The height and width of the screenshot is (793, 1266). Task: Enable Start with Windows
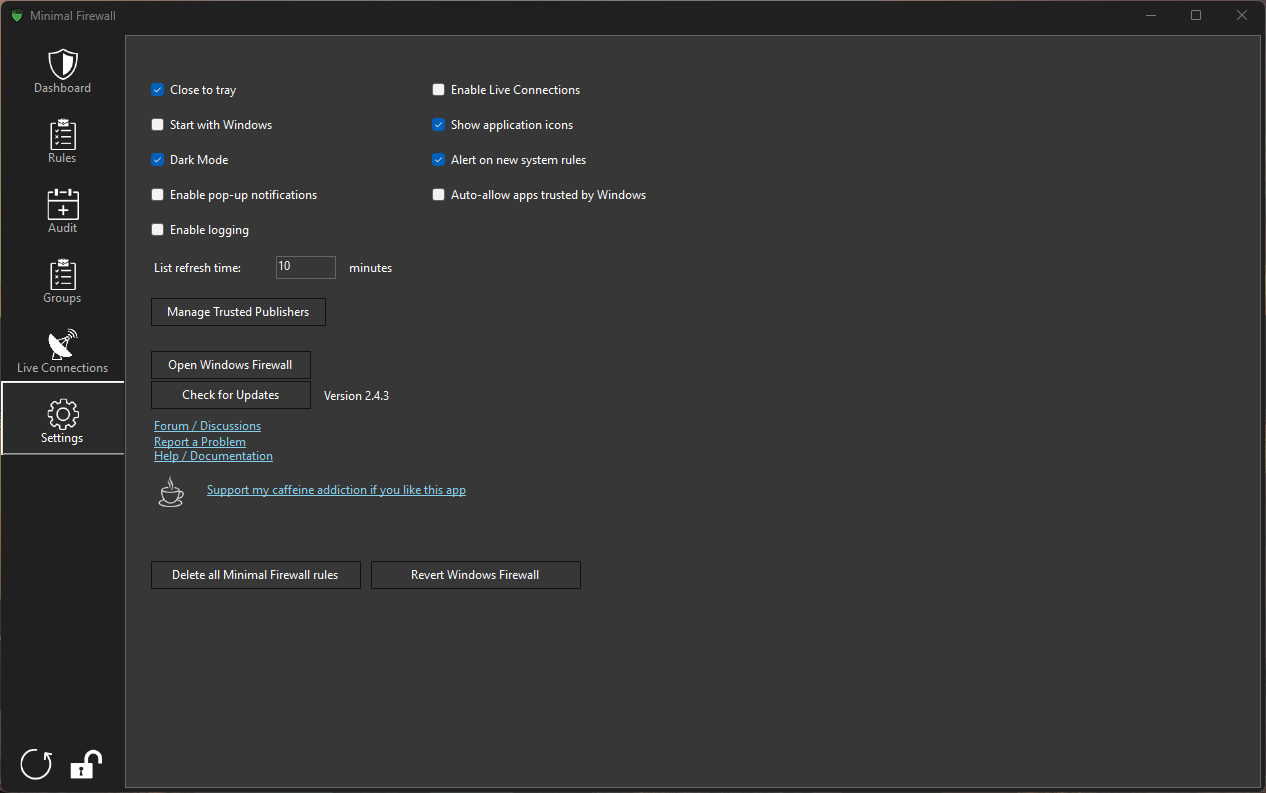[x=158, y=125]
